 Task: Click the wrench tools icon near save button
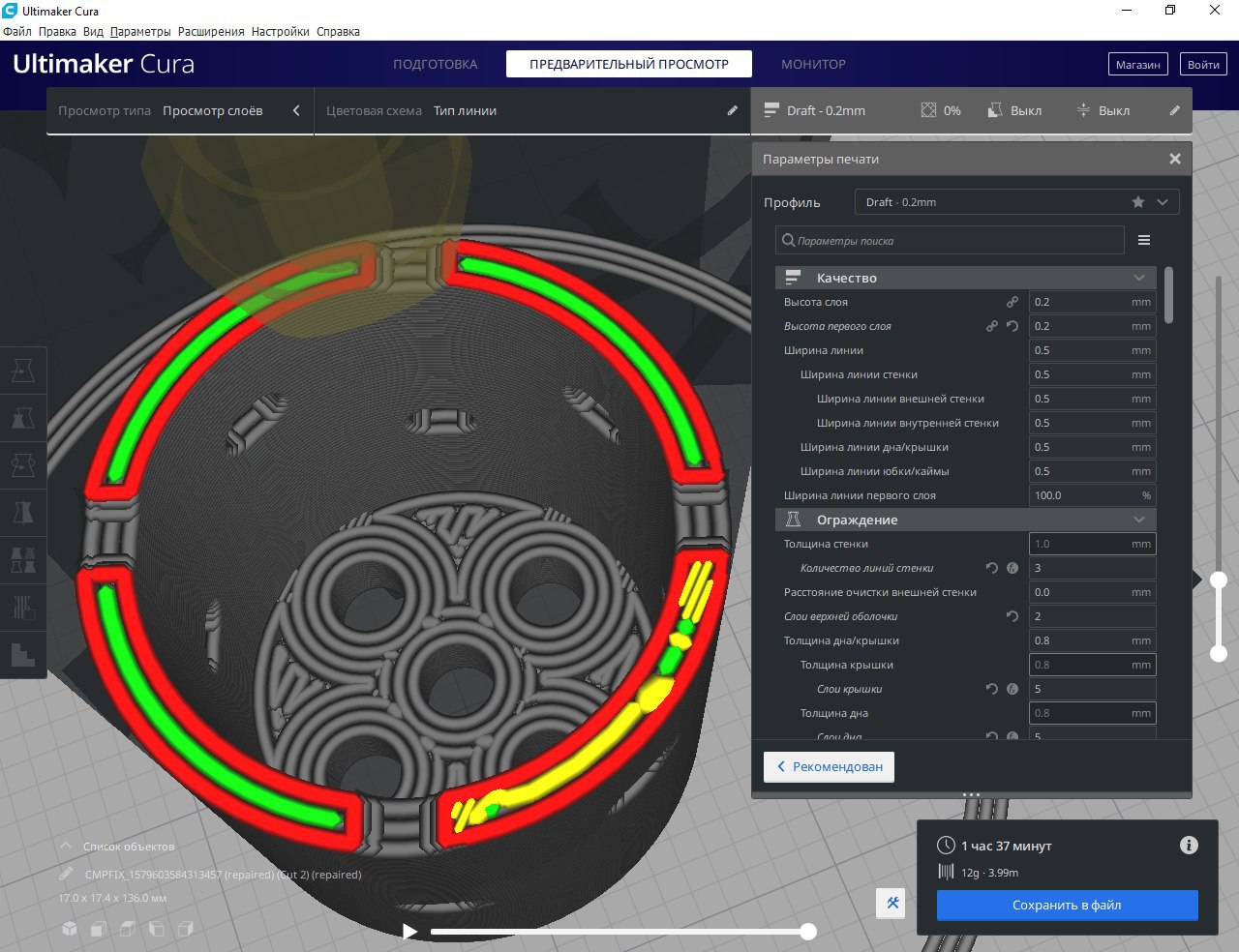[x=892, y=904]
